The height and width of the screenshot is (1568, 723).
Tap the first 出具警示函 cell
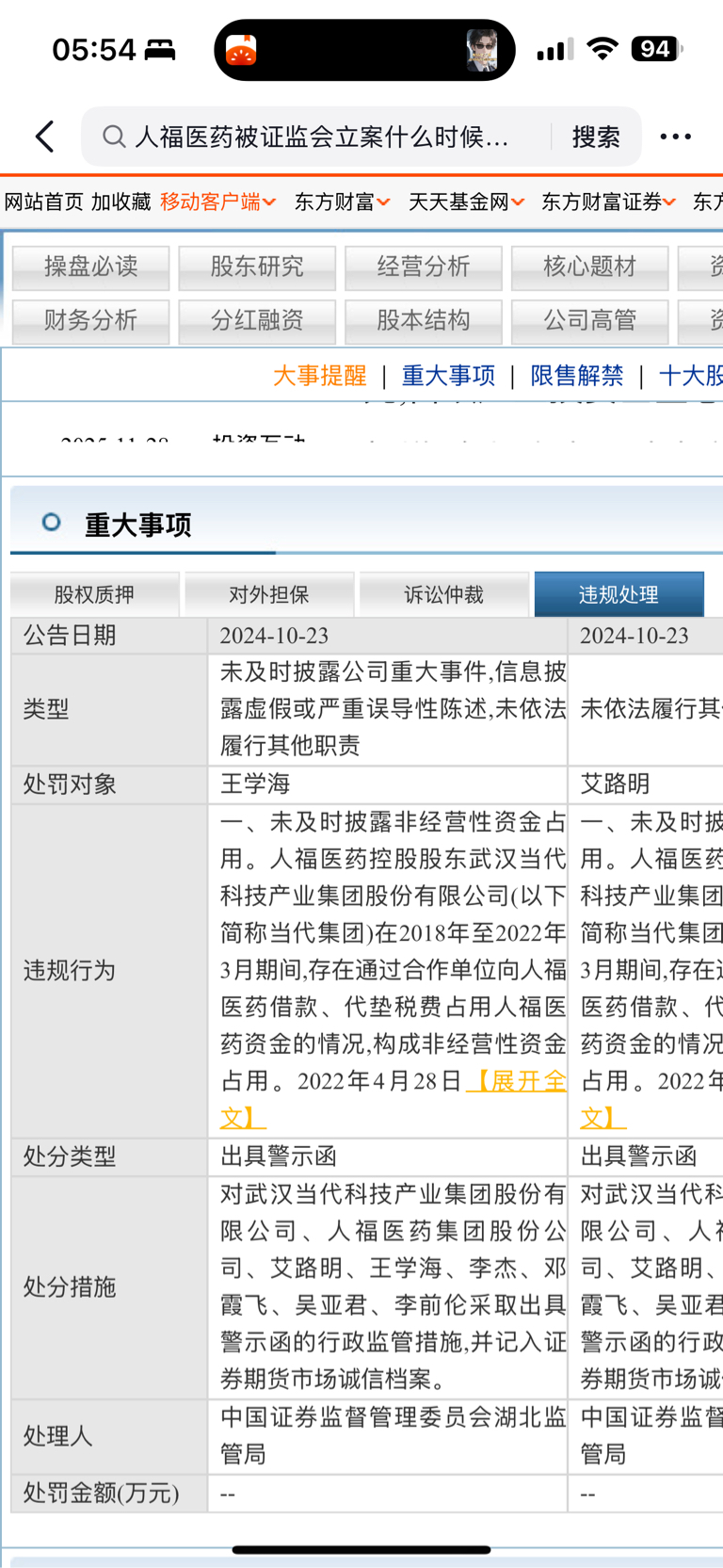coord(387,1156)
